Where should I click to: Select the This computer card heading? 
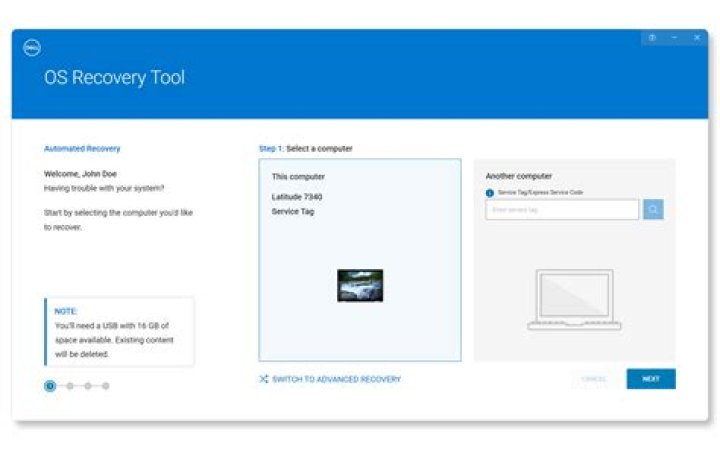[298, 176]
